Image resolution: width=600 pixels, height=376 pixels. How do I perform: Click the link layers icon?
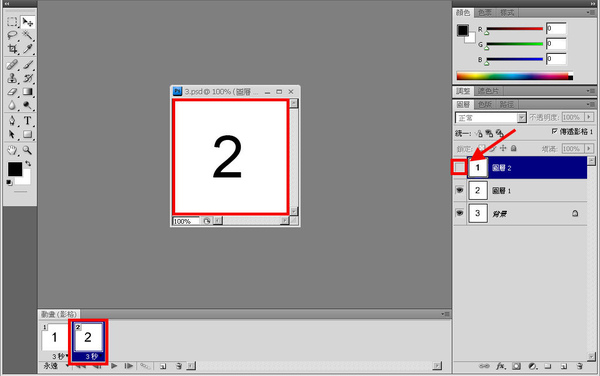[484, 366]
